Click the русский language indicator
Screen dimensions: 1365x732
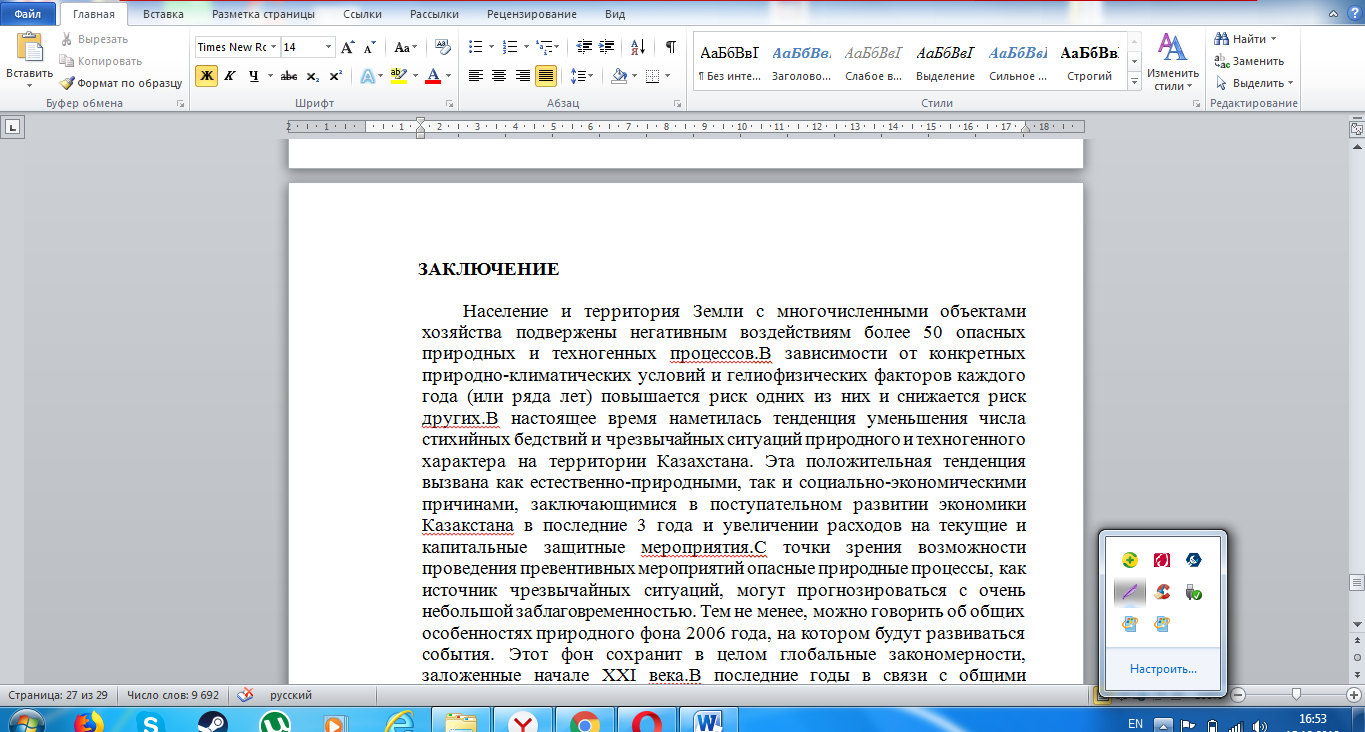292,695
